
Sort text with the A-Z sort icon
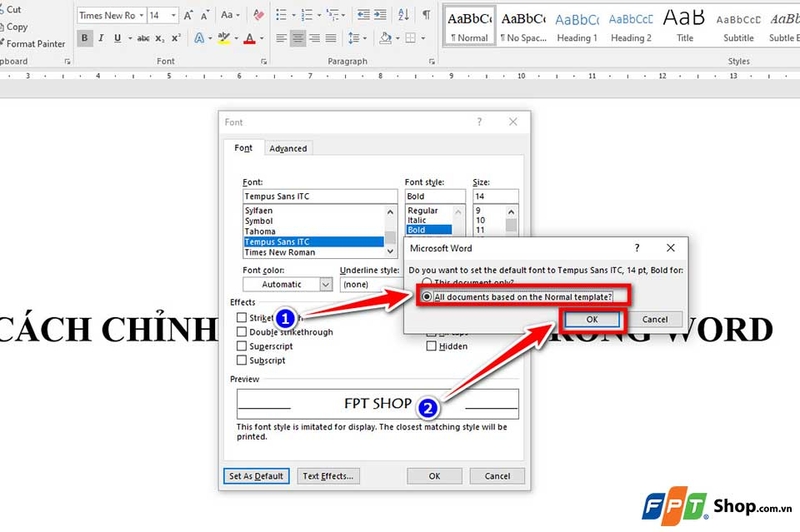[x=404, y=15]
